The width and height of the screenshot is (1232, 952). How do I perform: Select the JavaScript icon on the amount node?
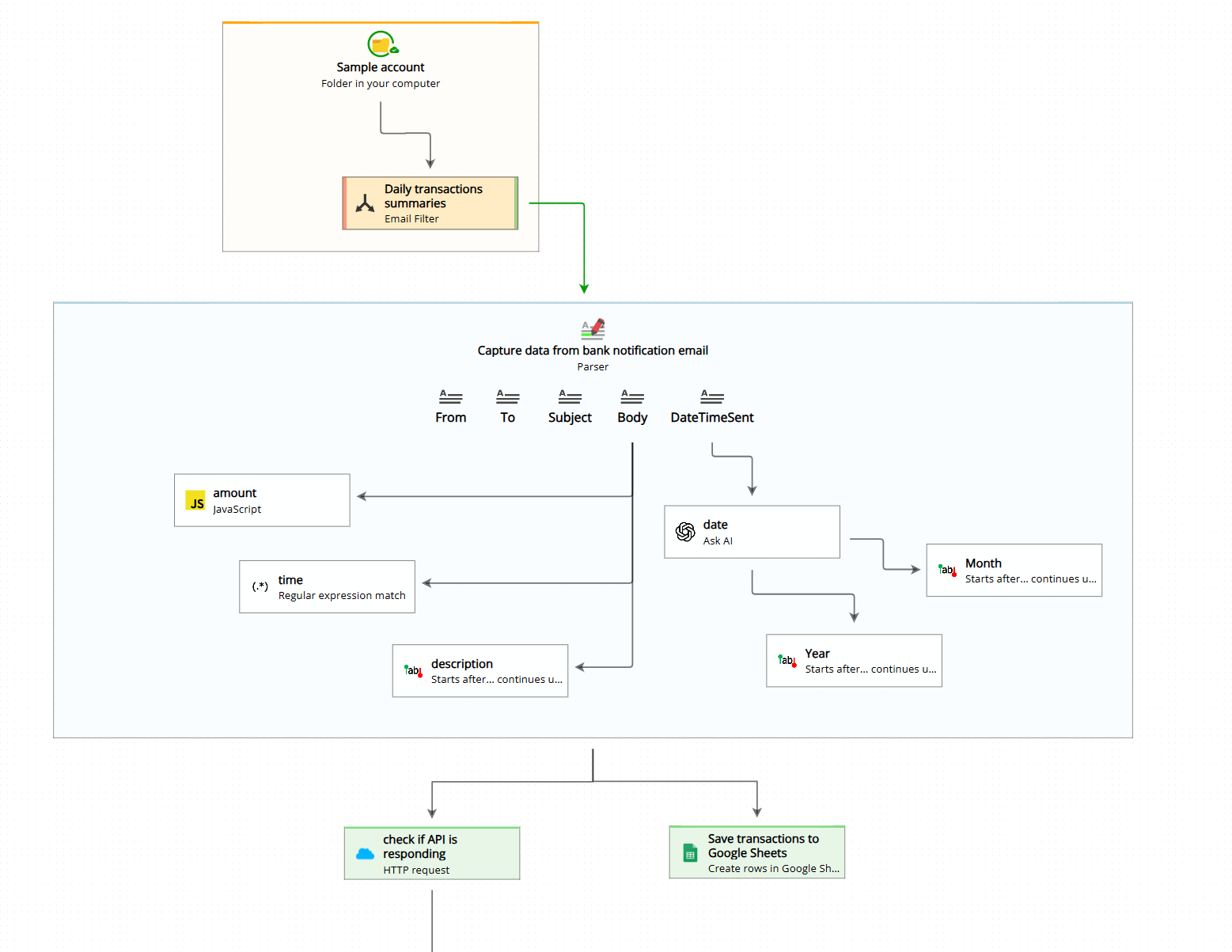point(195,500)
